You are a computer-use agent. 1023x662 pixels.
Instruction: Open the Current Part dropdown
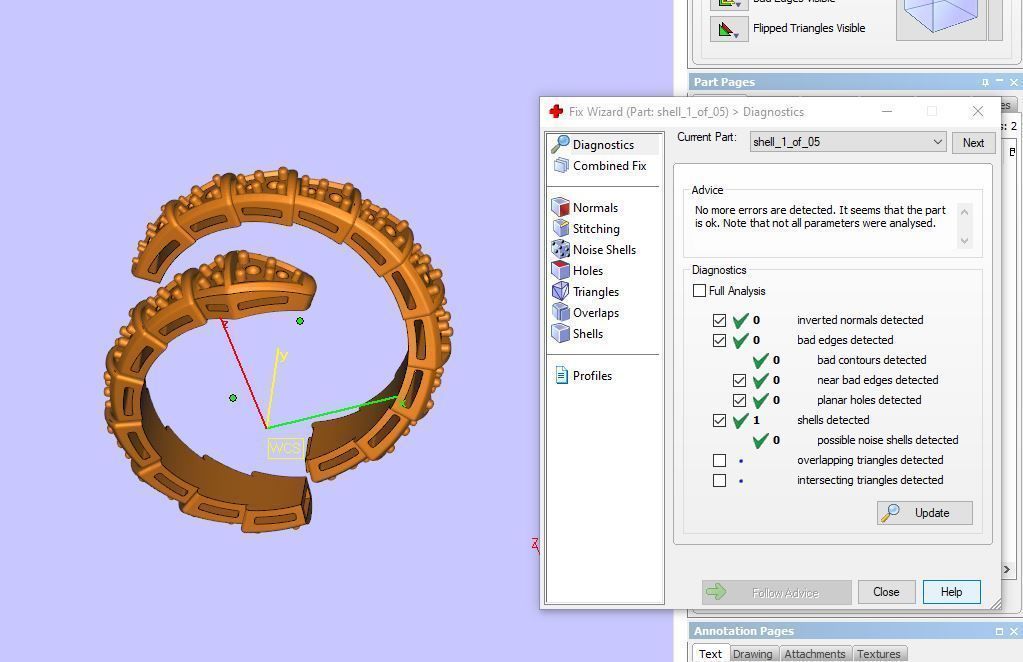[x=847, y=142]
